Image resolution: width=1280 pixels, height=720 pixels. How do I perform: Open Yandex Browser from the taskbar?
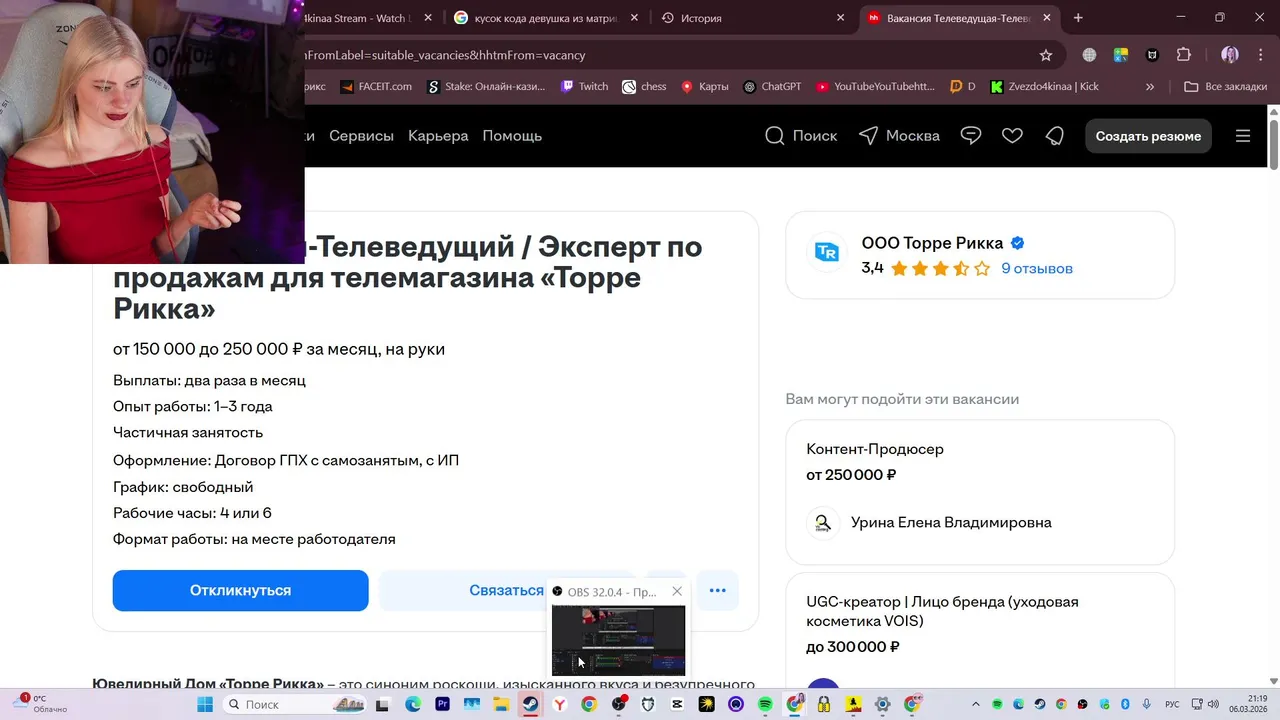(560, 705)
